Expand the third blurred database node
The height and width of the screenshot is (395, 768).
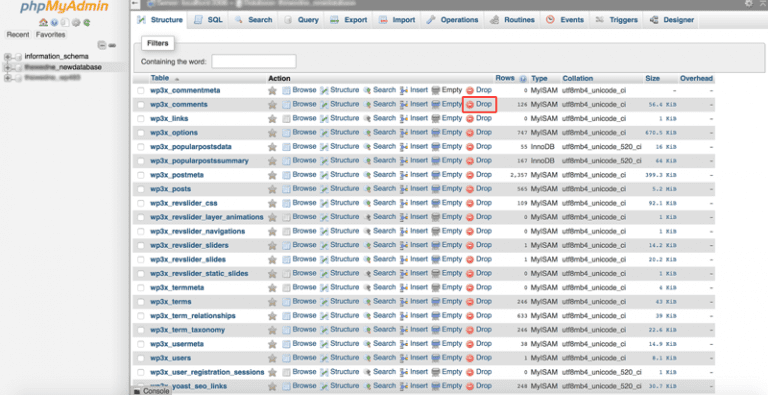[x=7, y=78]
